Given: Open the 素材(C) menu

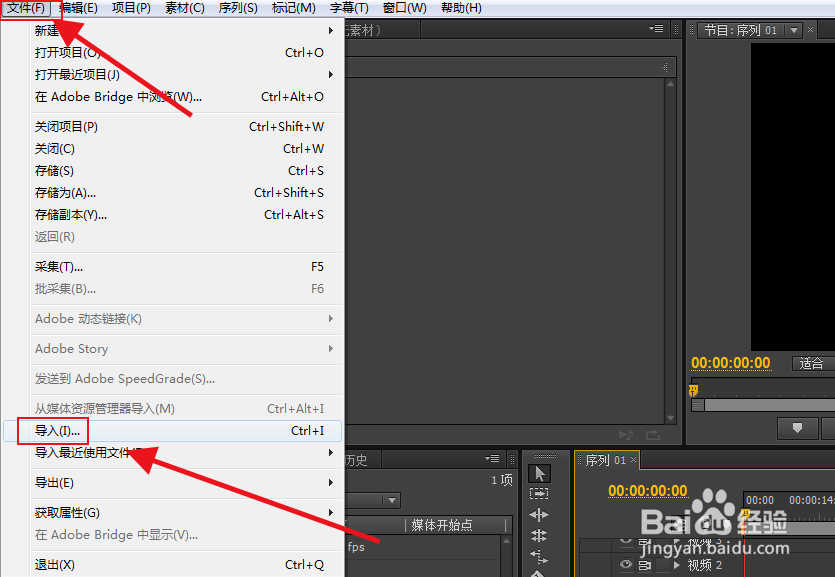Looking at the screenshot, I should (x=184, y=8).
